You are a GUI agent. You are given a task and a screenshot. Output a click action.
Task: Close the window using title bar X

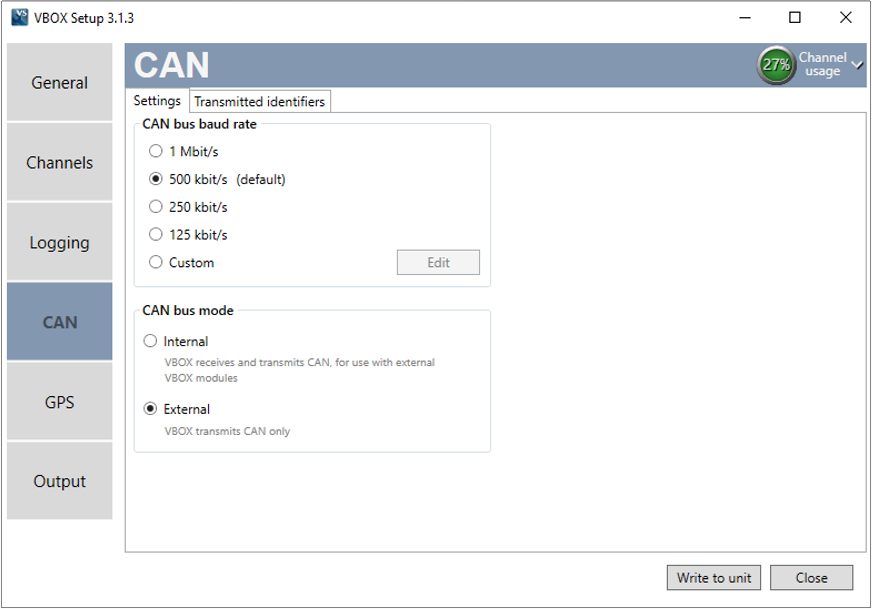845,18
